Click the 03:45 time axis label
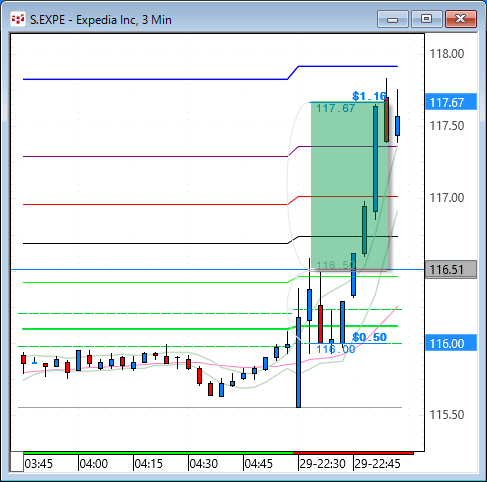Screen dimensions: 487x482 [39, 464]
